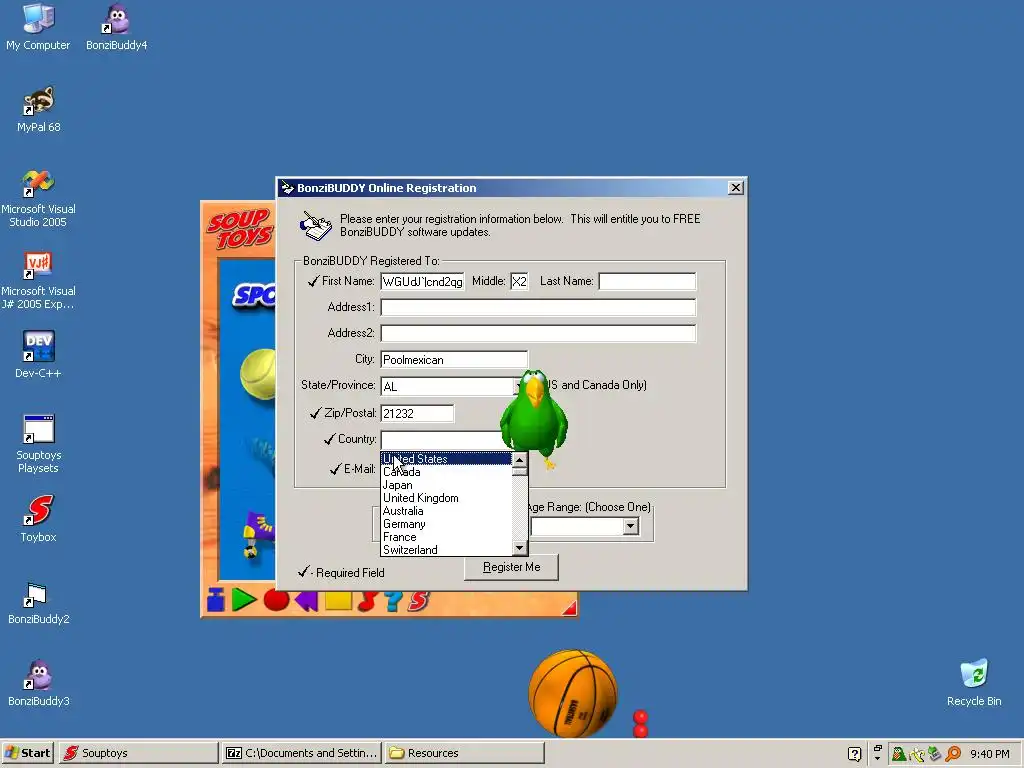Select the BonziBuddy2 desktop icon
The image size is (1024, 768).
(x=38, y=602)
